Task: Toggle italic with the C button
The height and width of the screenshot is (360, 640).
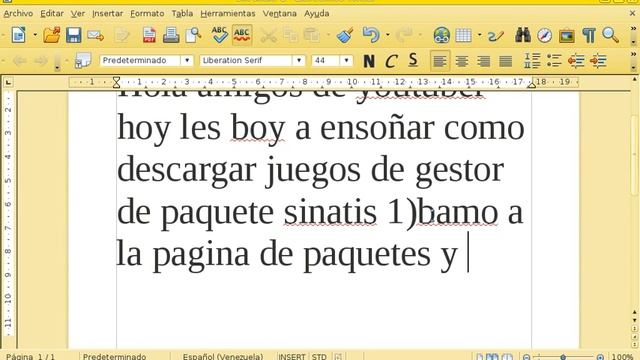Action: coord(391,61)
